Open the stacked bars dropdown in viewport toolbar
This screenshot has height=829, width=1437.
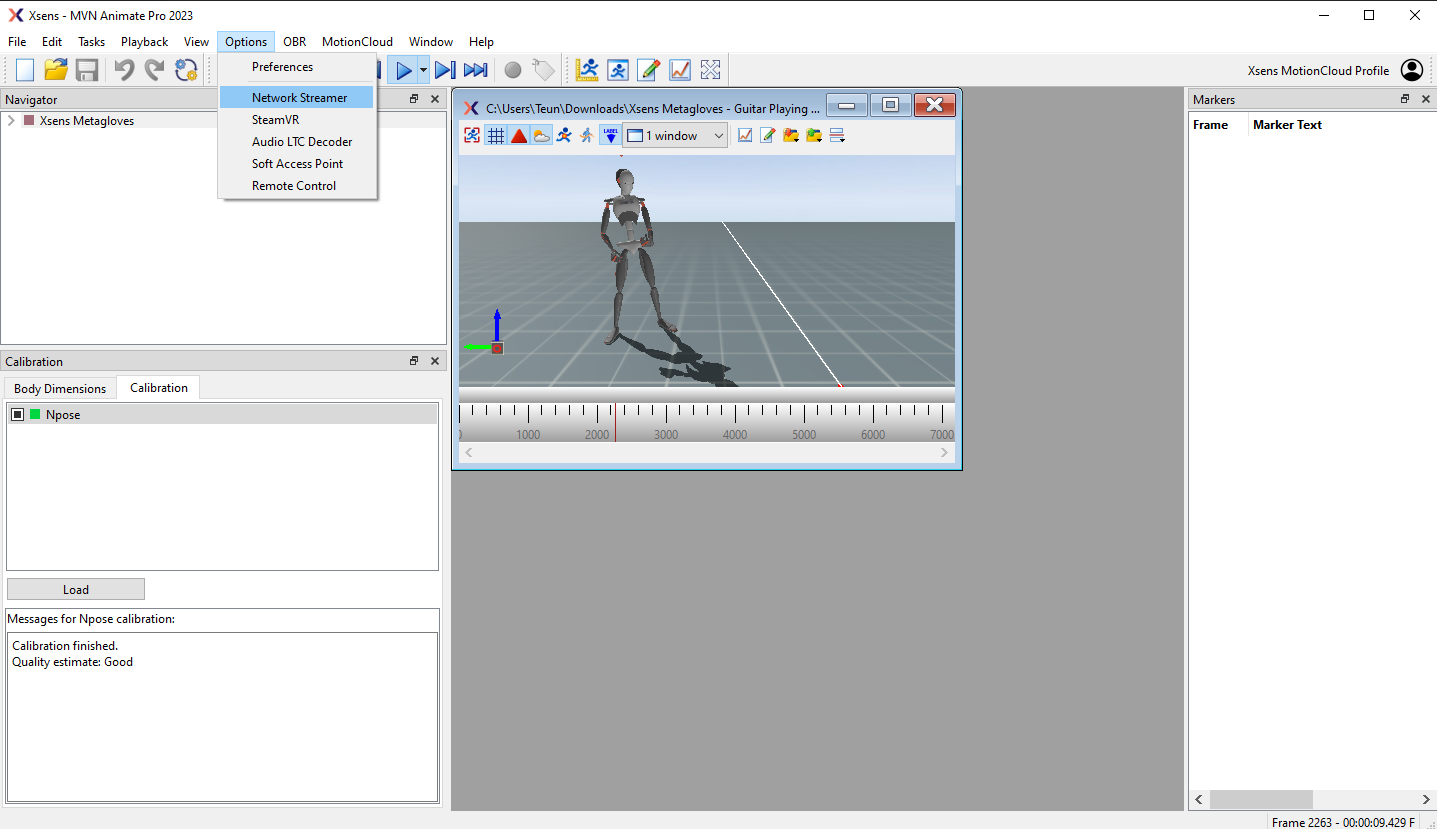[838, 135]
